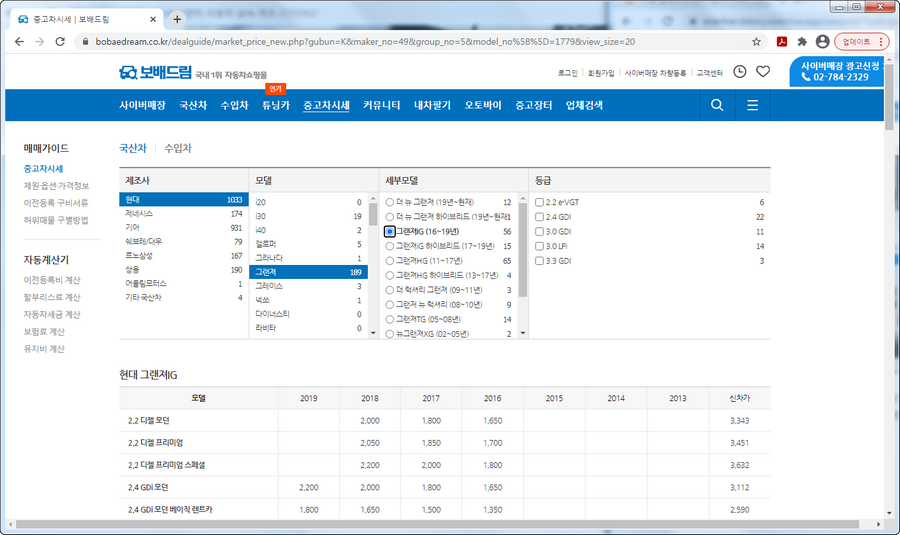Screen dimensions: 900x535
Task: Select 그랜저HG (11~17년) radio button
Action: tap(390, 261)
